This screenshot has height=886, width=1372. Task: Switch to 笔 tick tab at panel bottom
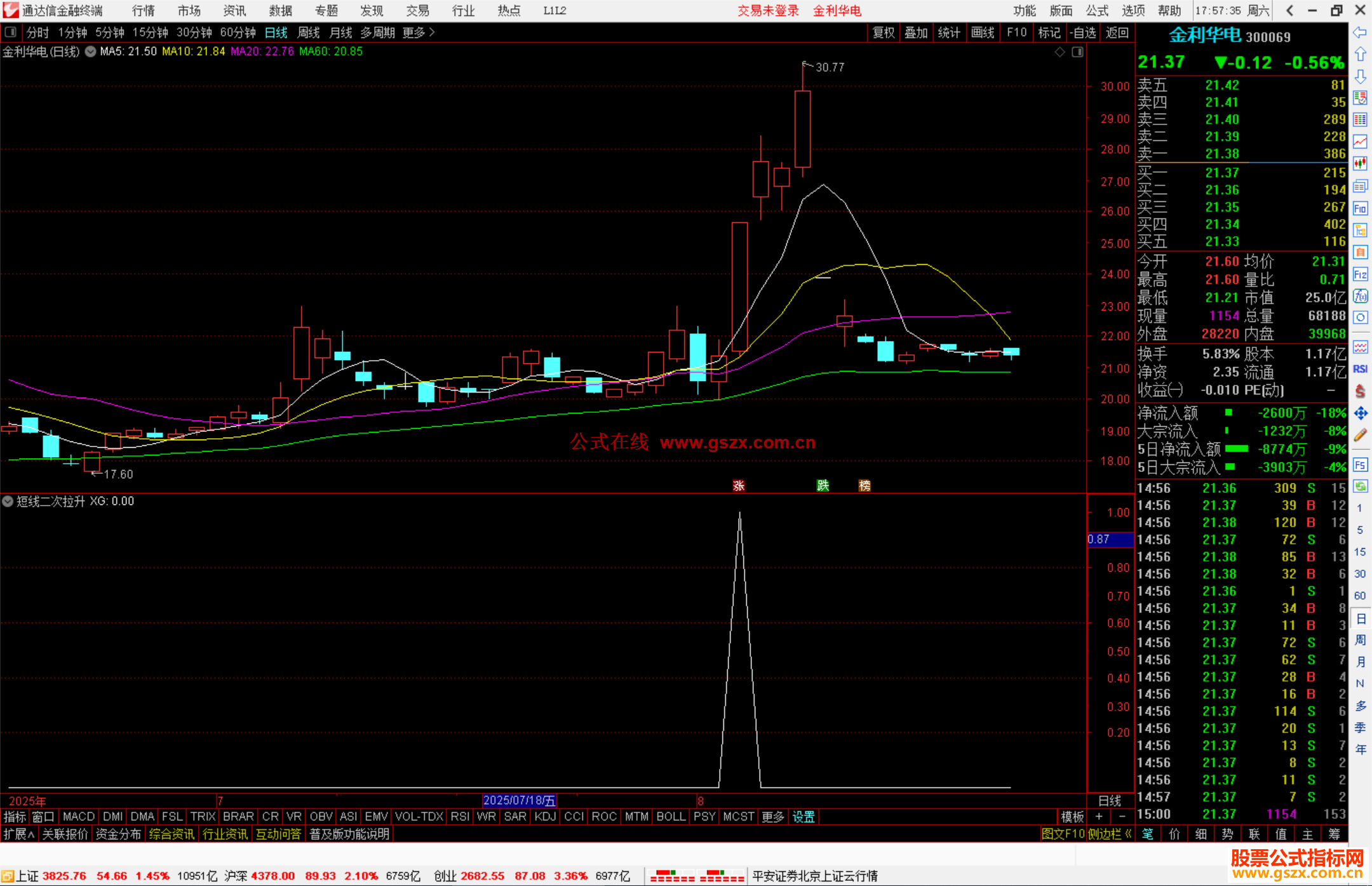(1148, 834)
